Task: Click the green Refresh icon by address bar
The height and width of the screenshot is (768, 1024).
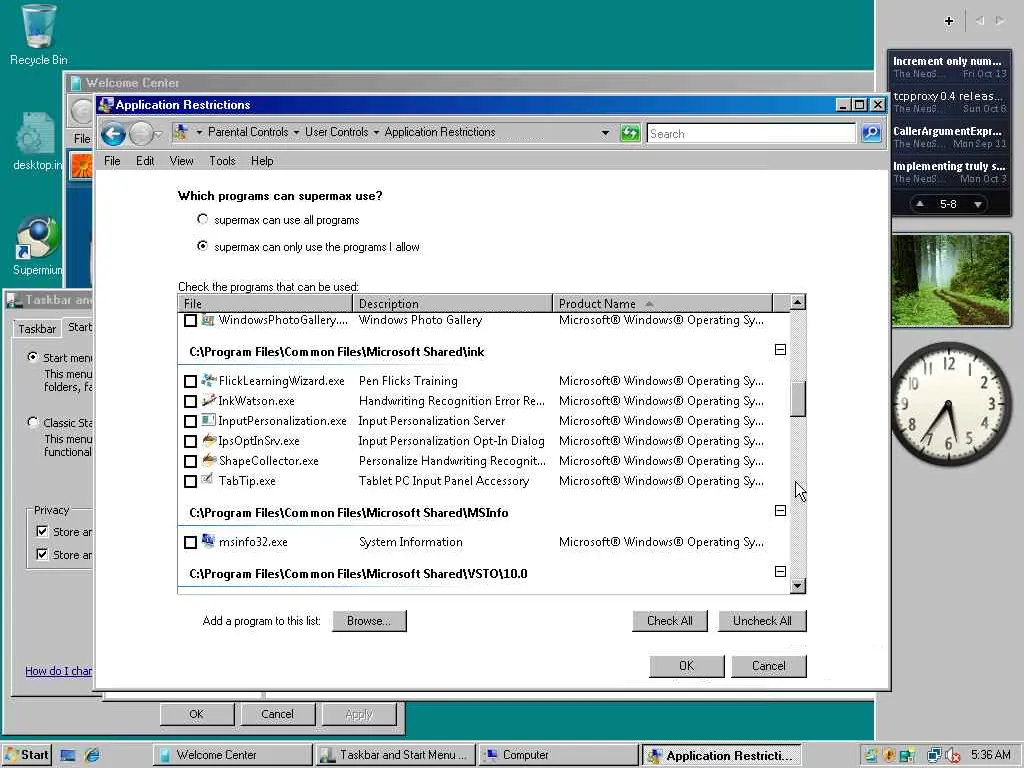Action: point(630,133)
